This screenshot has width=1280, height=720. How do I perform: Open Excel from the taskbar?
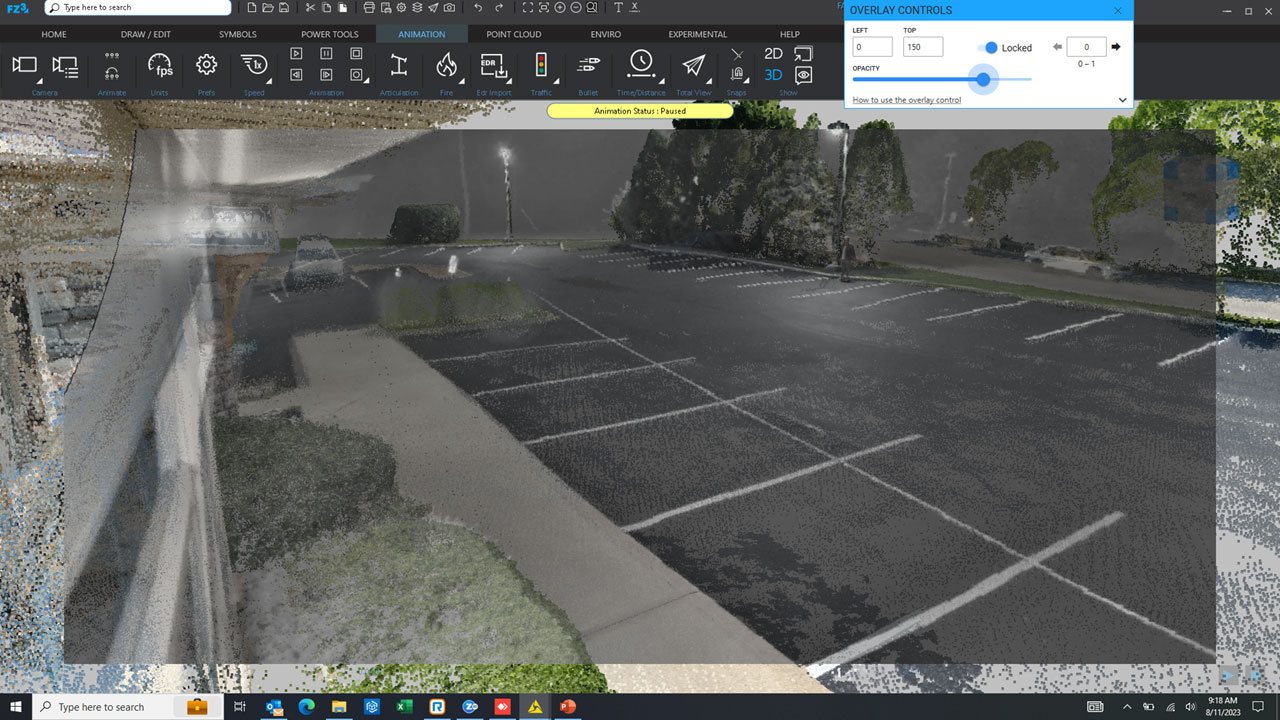click(x=404, y=707)
